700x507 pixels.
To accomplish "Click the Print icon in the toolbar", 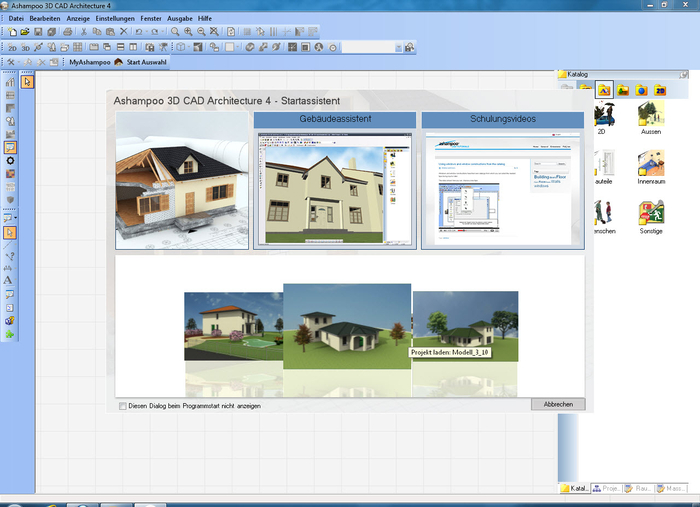I will pos(67,32).
